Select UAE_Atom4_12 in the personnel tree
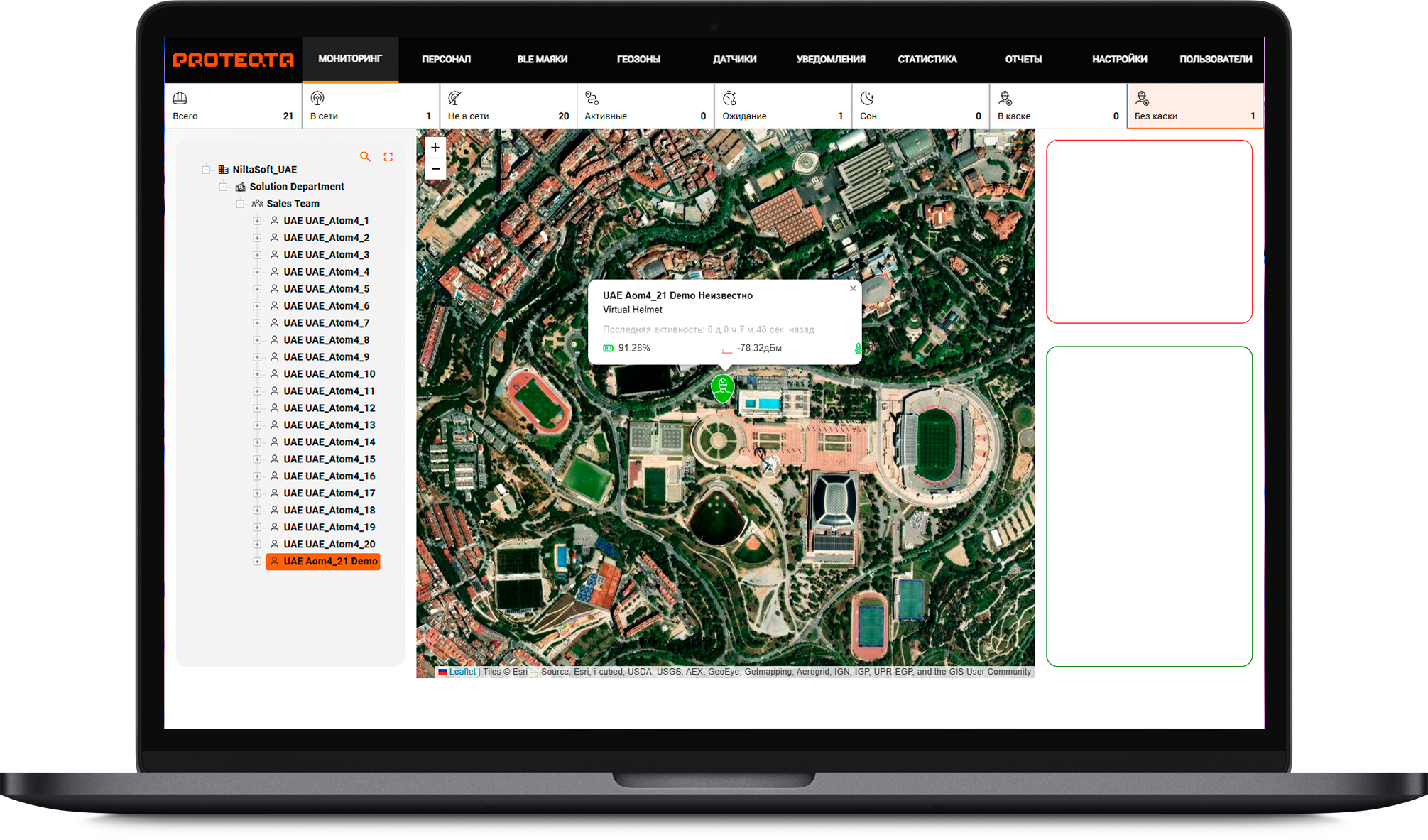Viewport: 1428px width, 840px height. point(329,408)
